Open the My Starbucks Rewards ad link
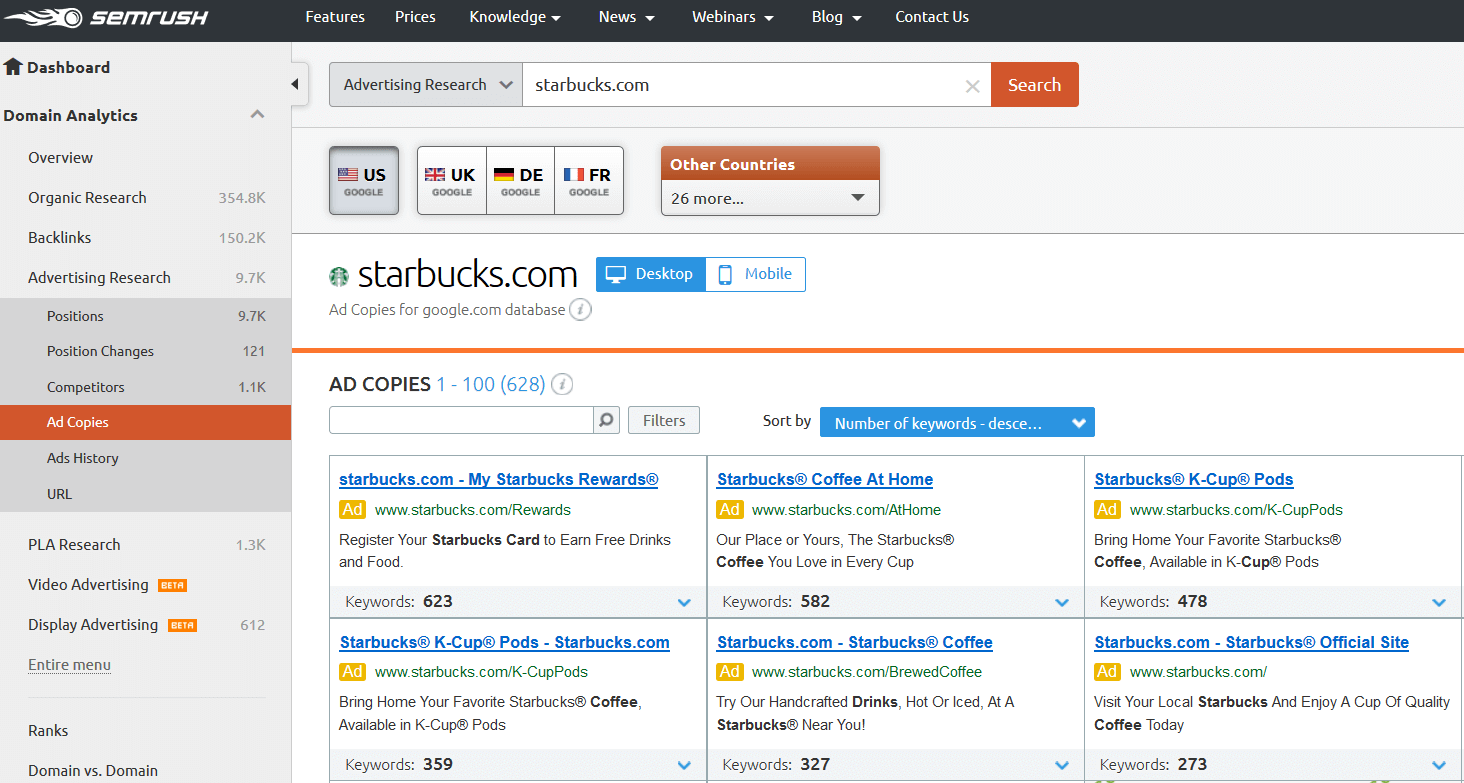The image size is (1464, 783). click(x=499, y=479)
